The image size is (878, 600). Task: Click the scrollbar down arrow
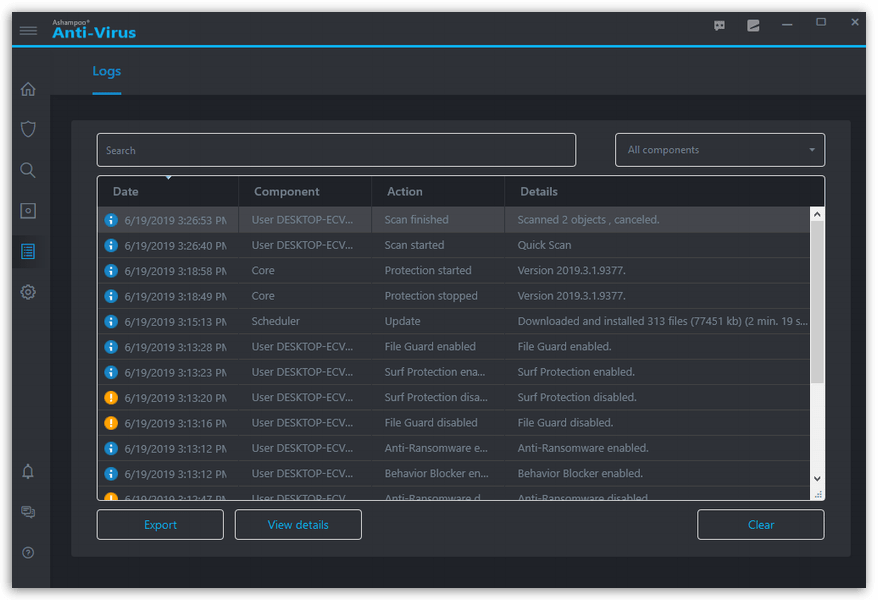816,478
